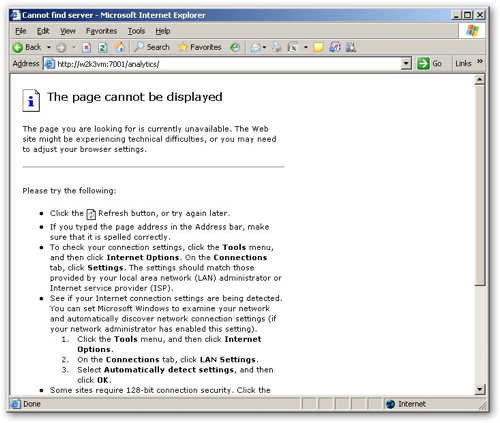The width and height of the screenshot is (500, 423).
Task: Click the Mail envelope icon
Action: tap(256, 48)
